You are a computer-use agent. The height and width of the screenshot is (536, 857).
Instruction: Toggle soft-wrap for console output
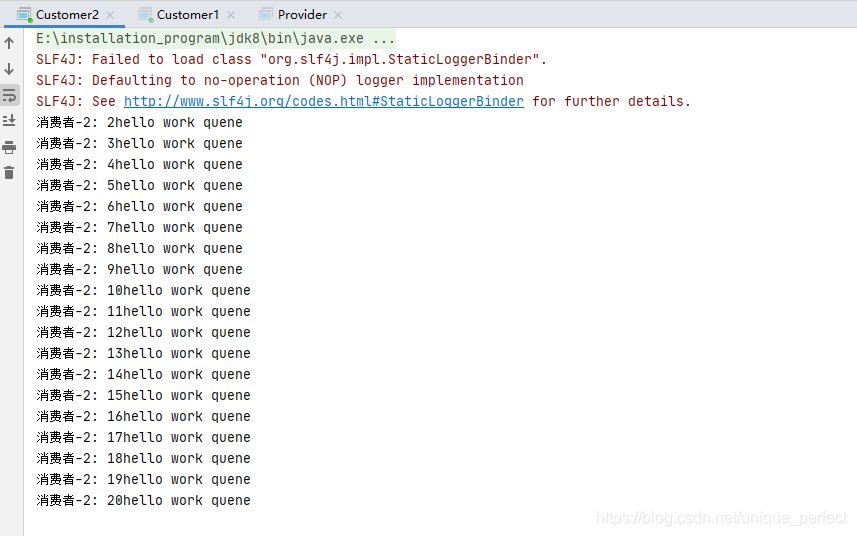coord(9,95)
